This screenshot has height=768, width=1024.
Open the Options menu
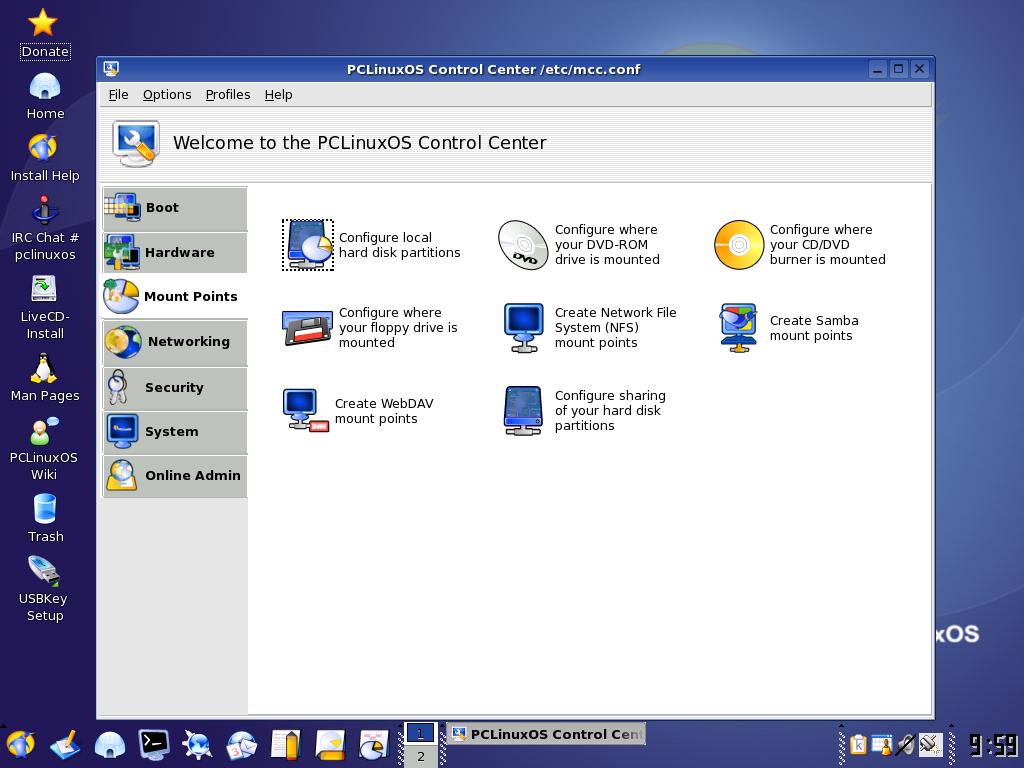coord(167,95)
